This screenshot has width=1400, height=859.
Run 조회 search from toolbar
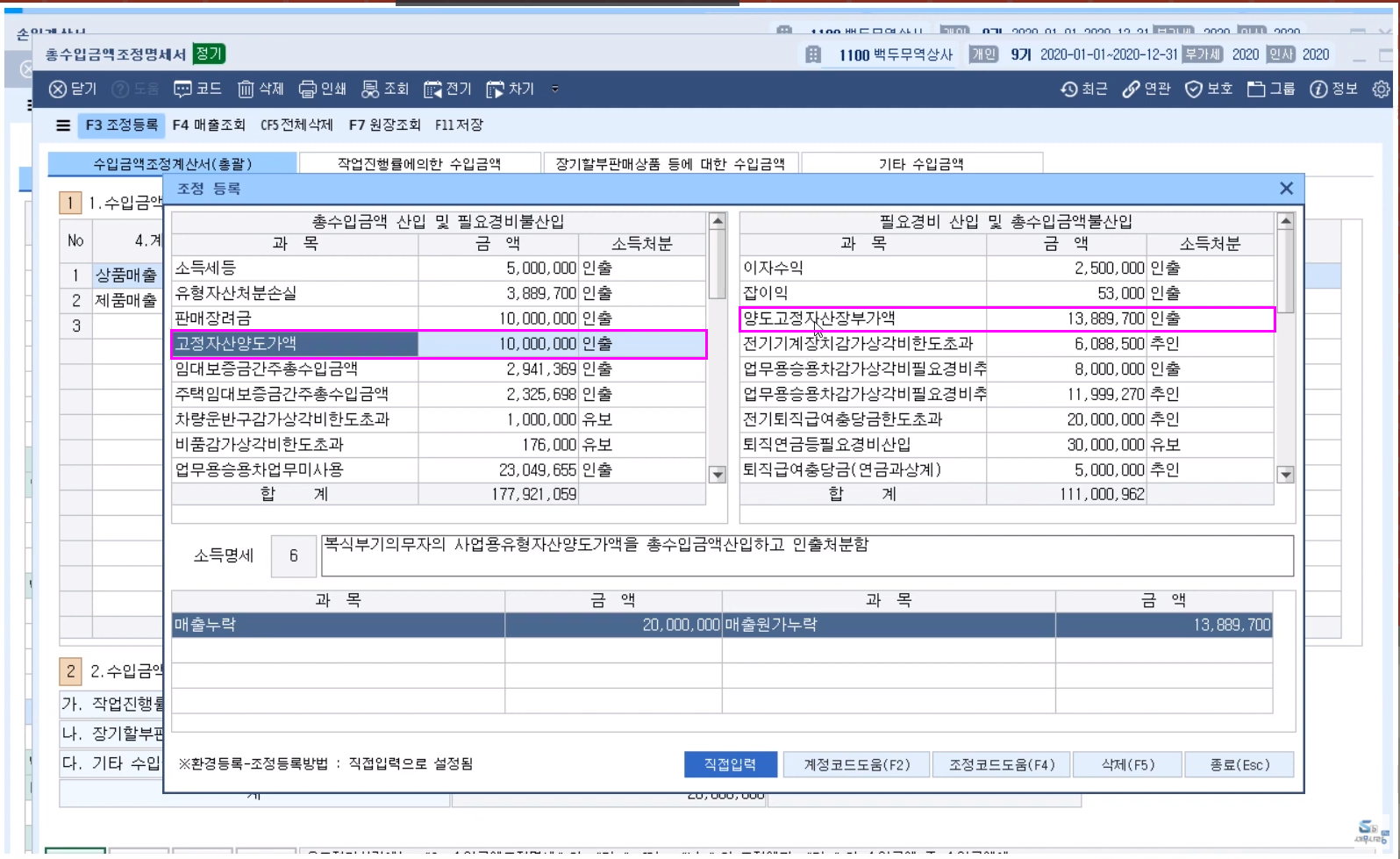coord(371,89)
